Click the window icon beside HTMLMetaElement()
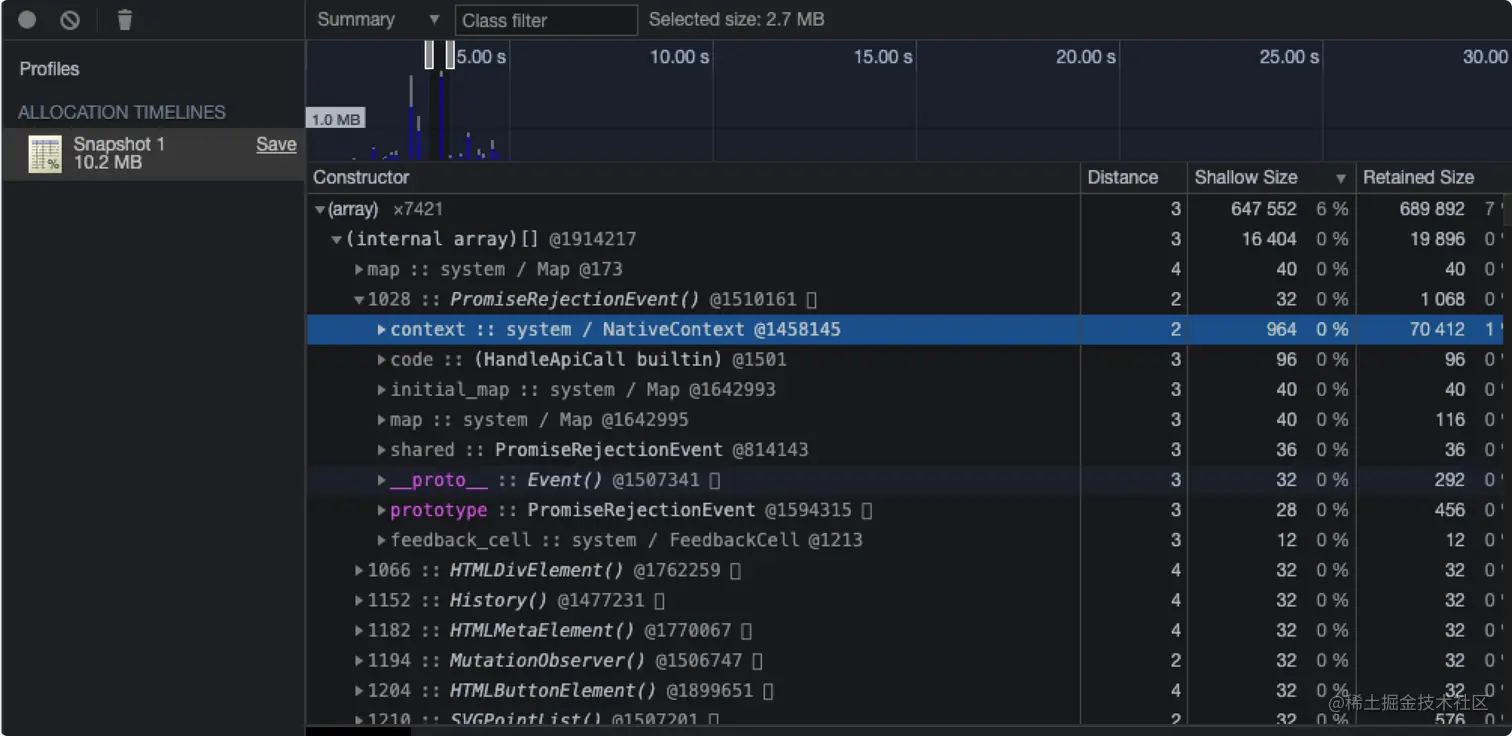Screen dimensions: 1512x736 pyautogui.click(x=746, y=630)
